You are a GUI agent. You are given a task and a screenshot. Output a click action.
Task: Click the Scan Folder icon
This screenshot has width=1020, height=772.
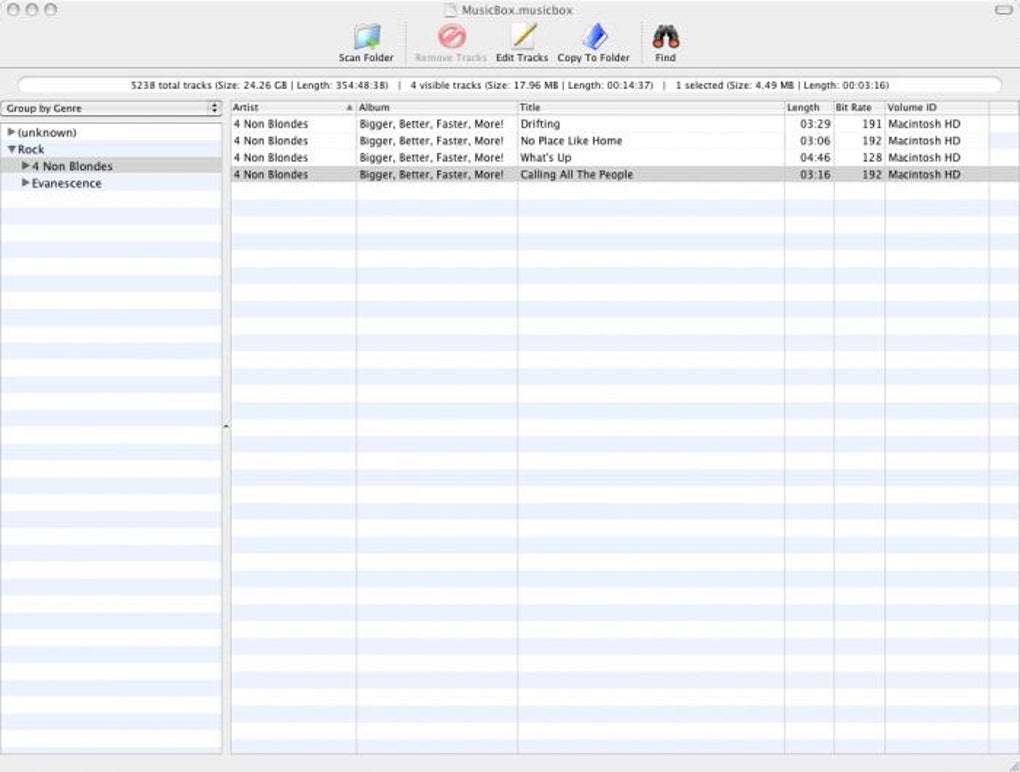coord(366,37)
